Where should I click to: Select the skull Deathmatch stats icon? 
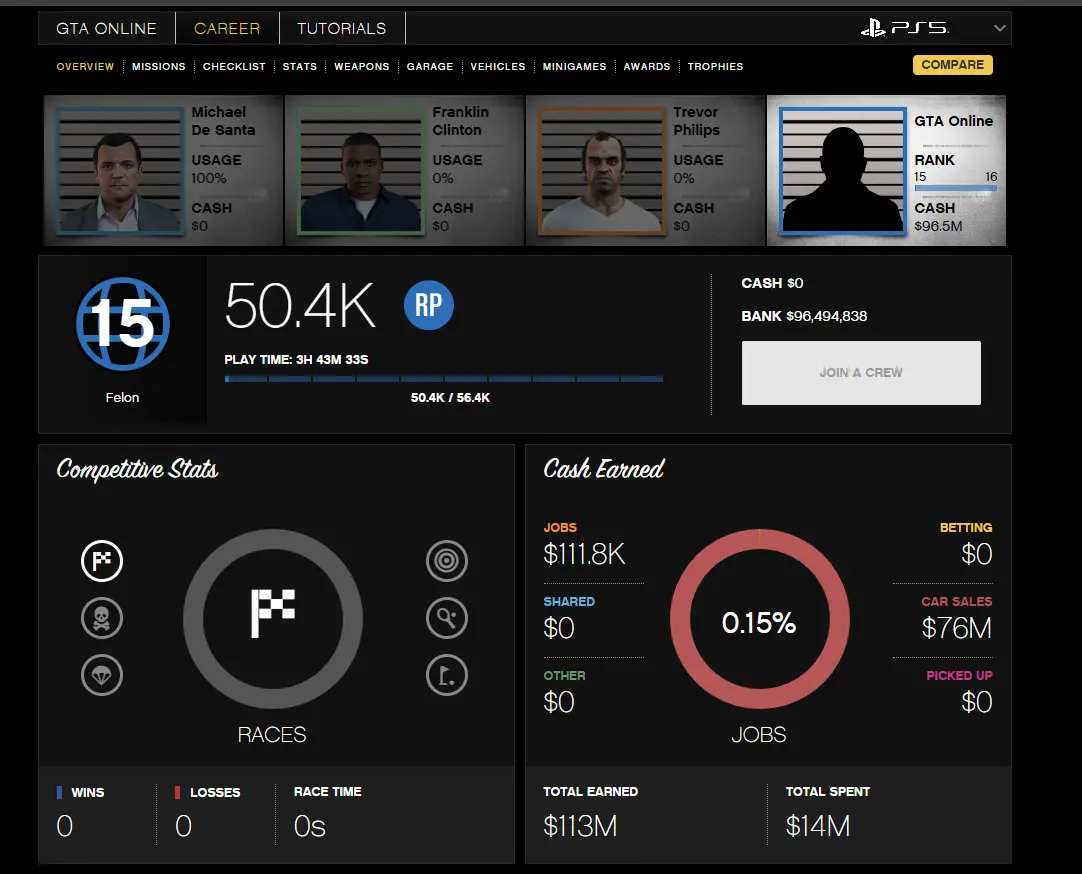point(102,619)
